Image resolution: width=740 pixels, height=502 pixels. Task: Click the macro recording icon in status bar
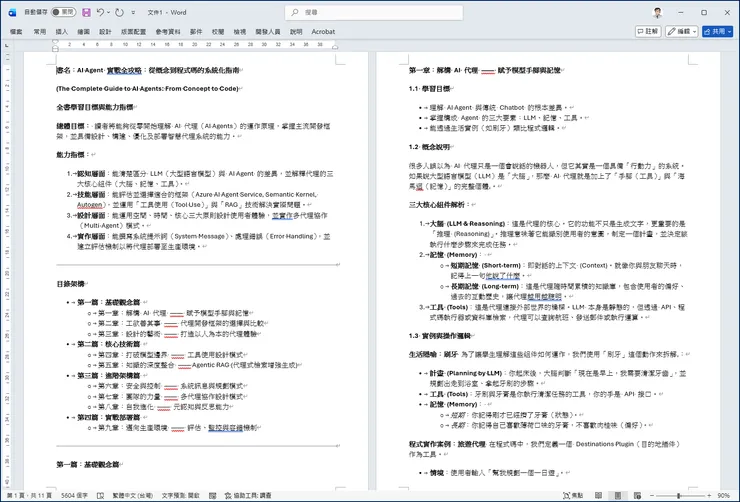(212, 495)
